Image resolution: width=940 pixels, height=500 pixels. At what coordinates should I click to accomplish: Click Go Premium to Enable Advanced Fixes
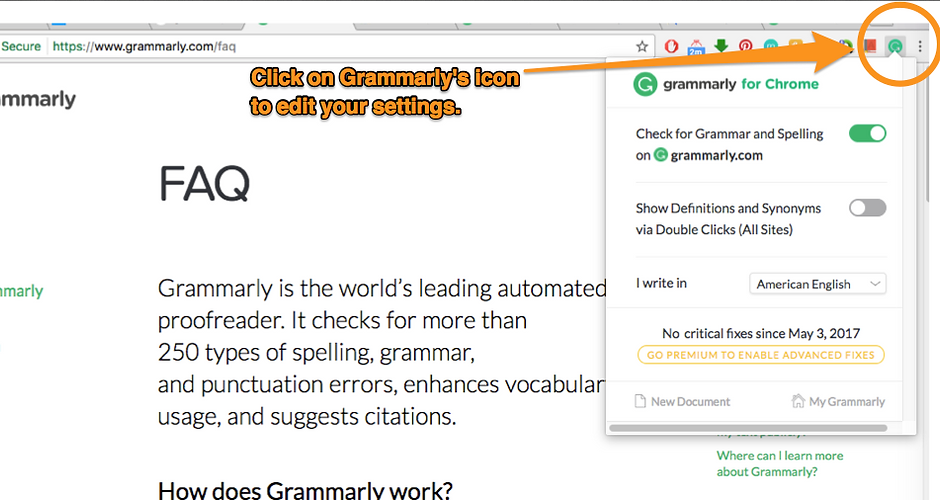pos(761,355)
